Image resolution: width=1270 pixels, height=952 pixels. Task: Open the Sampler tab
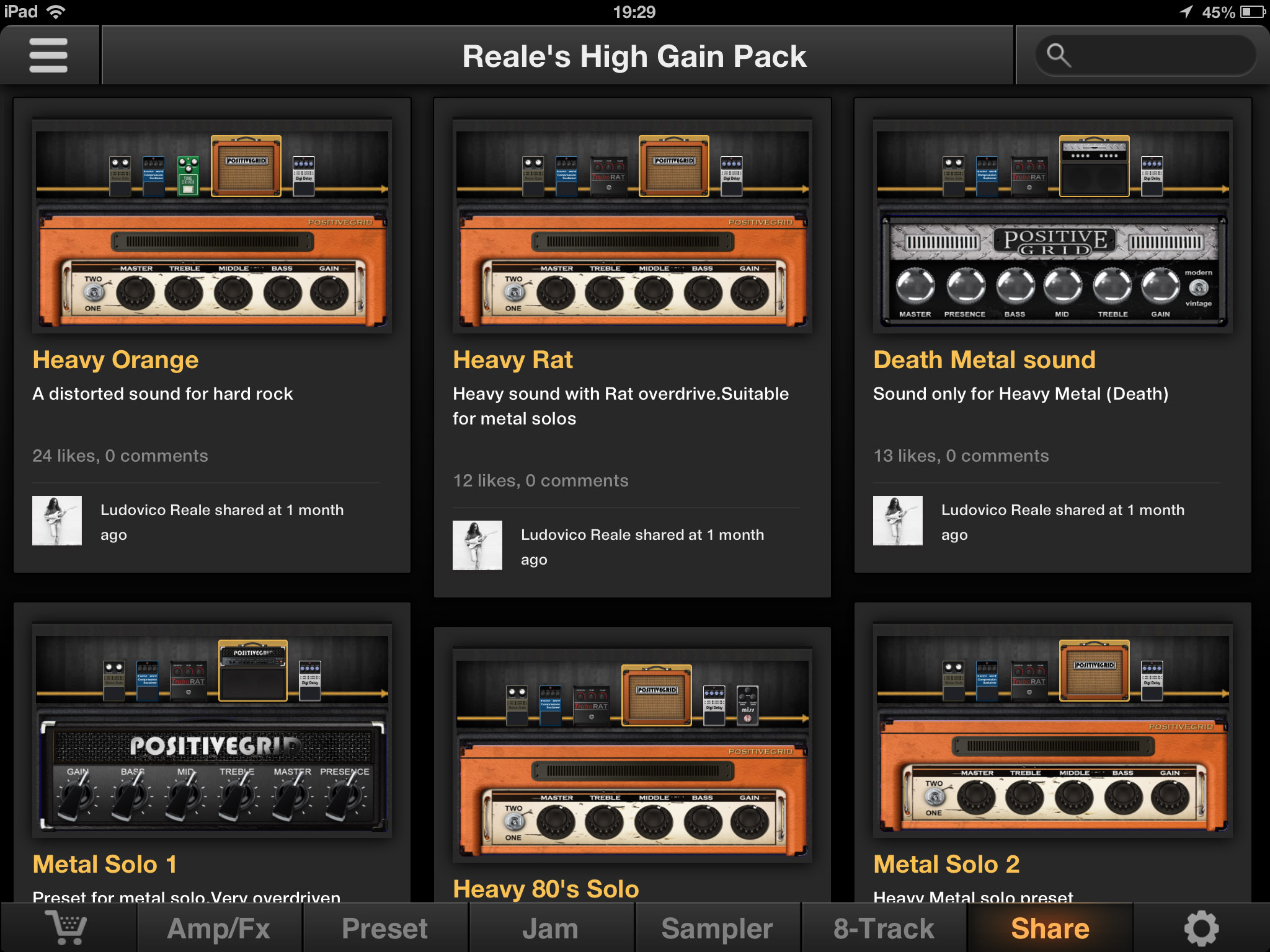[x=717, y=928]
